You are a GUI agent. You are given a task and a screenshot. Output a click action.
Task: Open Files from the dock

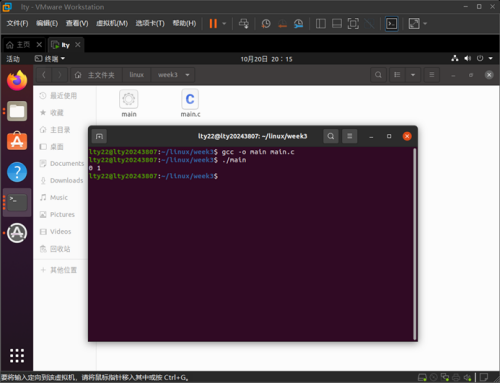[17, 111]
